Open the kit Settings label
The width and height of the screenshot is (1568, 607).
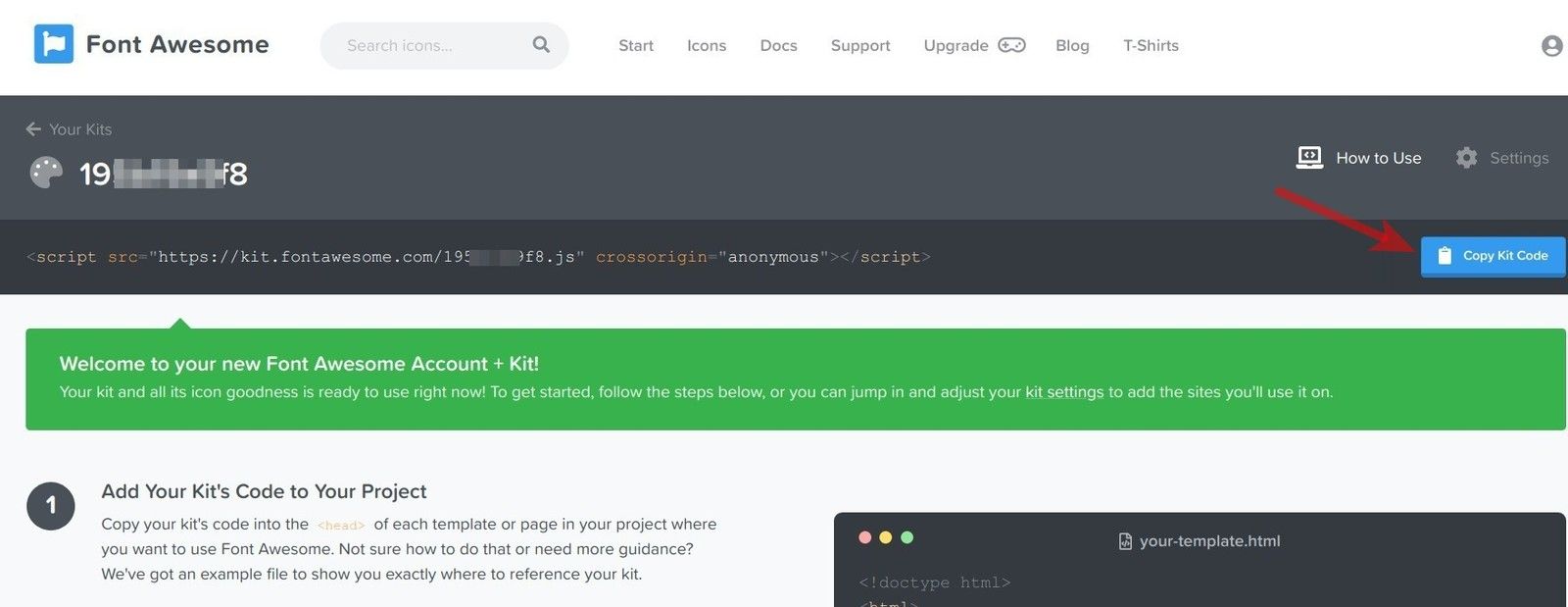click(x=1519, y=158)
